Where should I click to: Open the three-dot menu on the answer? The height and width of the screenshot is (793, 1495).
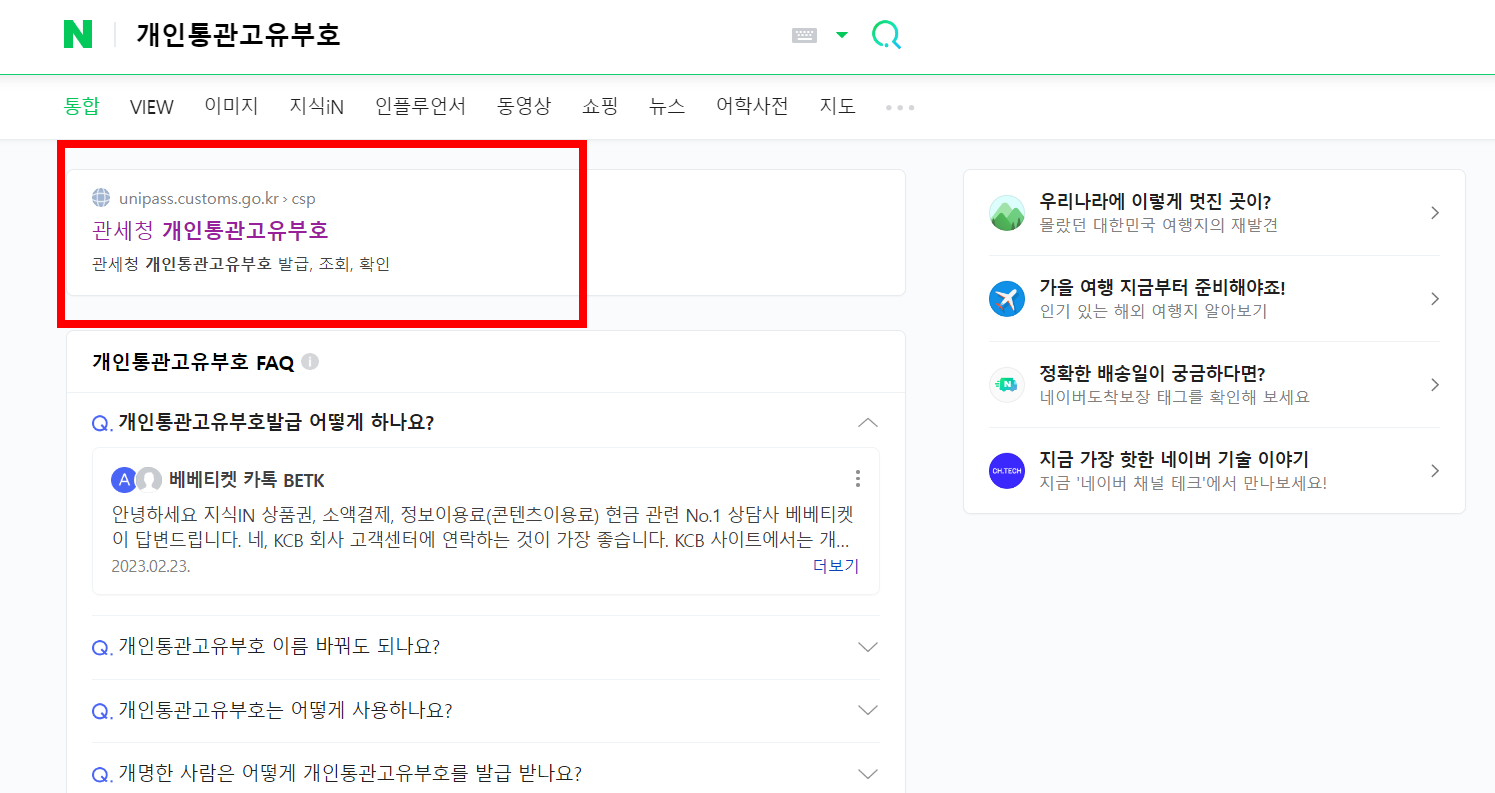(x=857, y=478)
